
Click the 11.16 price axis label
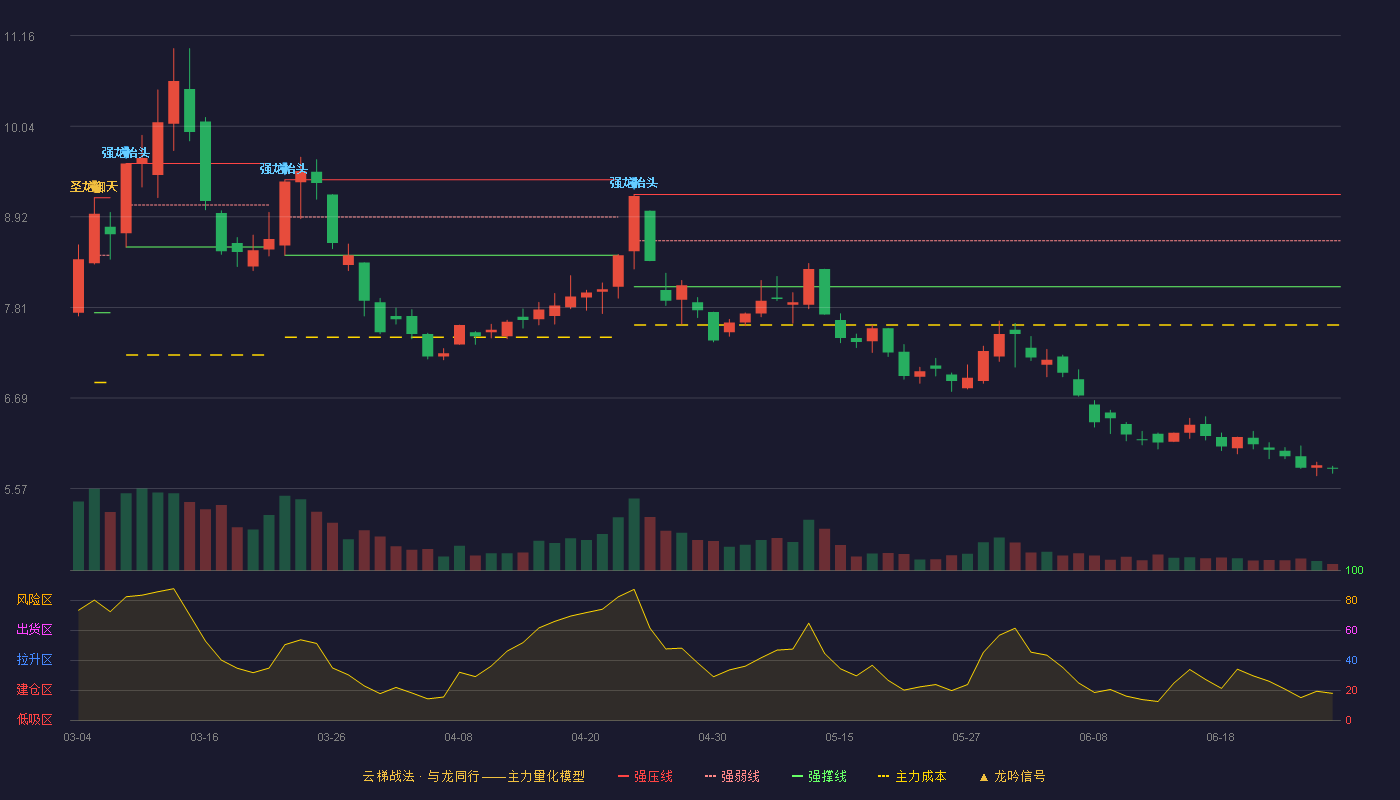tap(19, 37)
